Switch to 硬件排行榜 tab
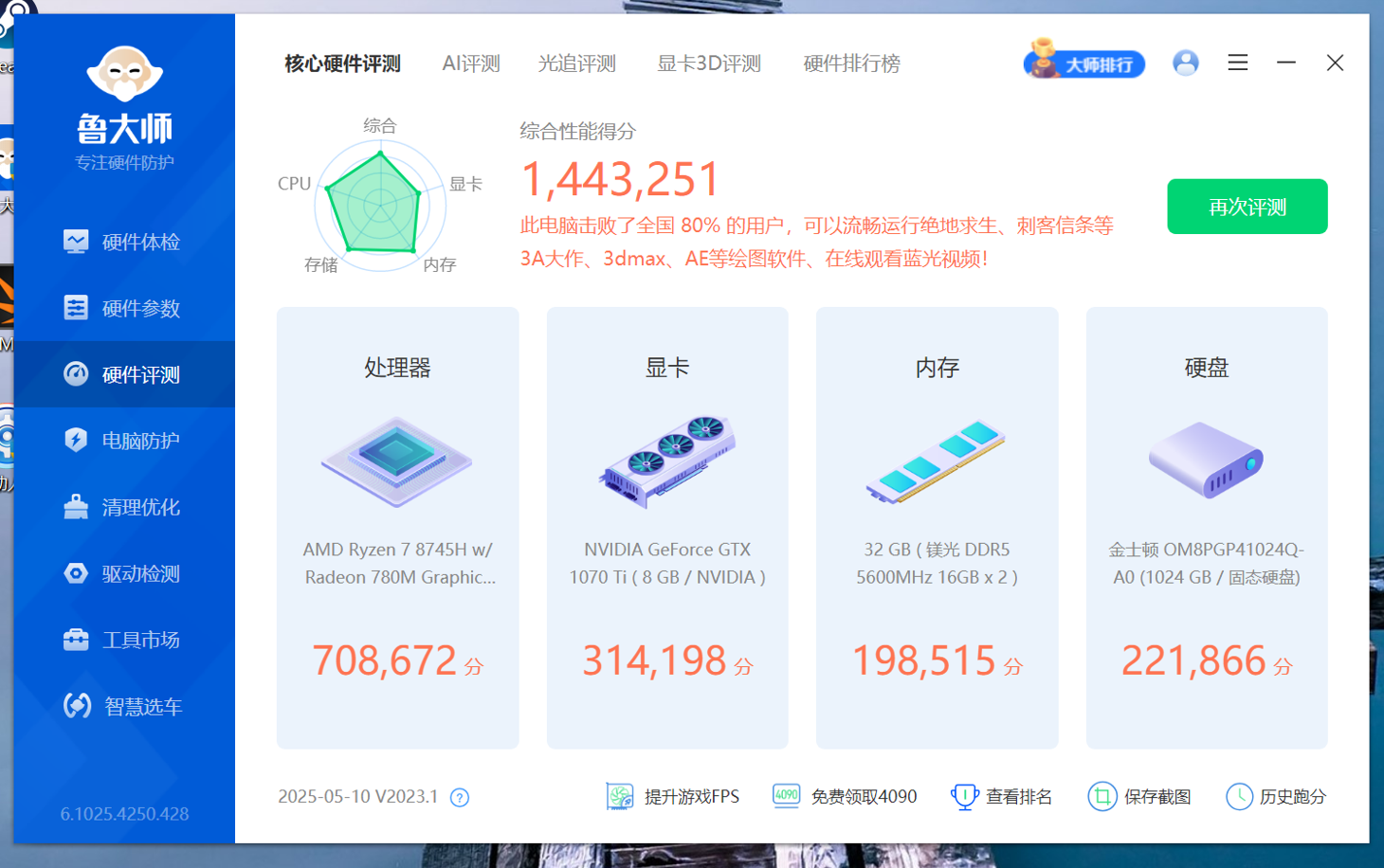The width and height of the screenshot is (1384, 868). tap(851, 63)
